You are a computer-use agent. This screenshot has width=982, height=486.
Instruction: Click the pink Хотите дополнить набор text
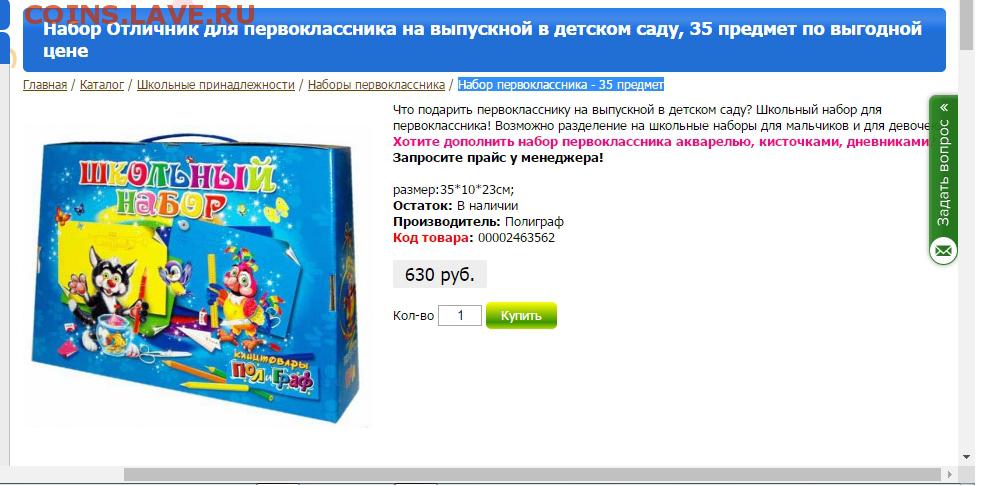pos(661,142)
